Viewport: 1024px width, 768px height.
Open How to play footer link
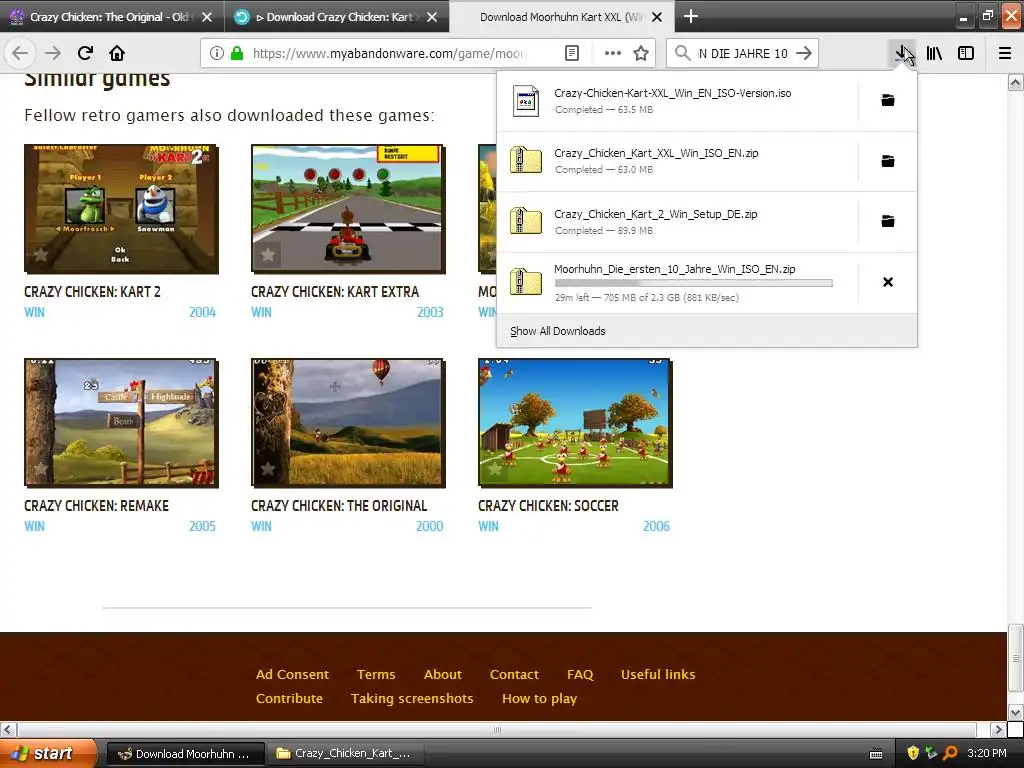pyautogui.click(x=539, y=699)
